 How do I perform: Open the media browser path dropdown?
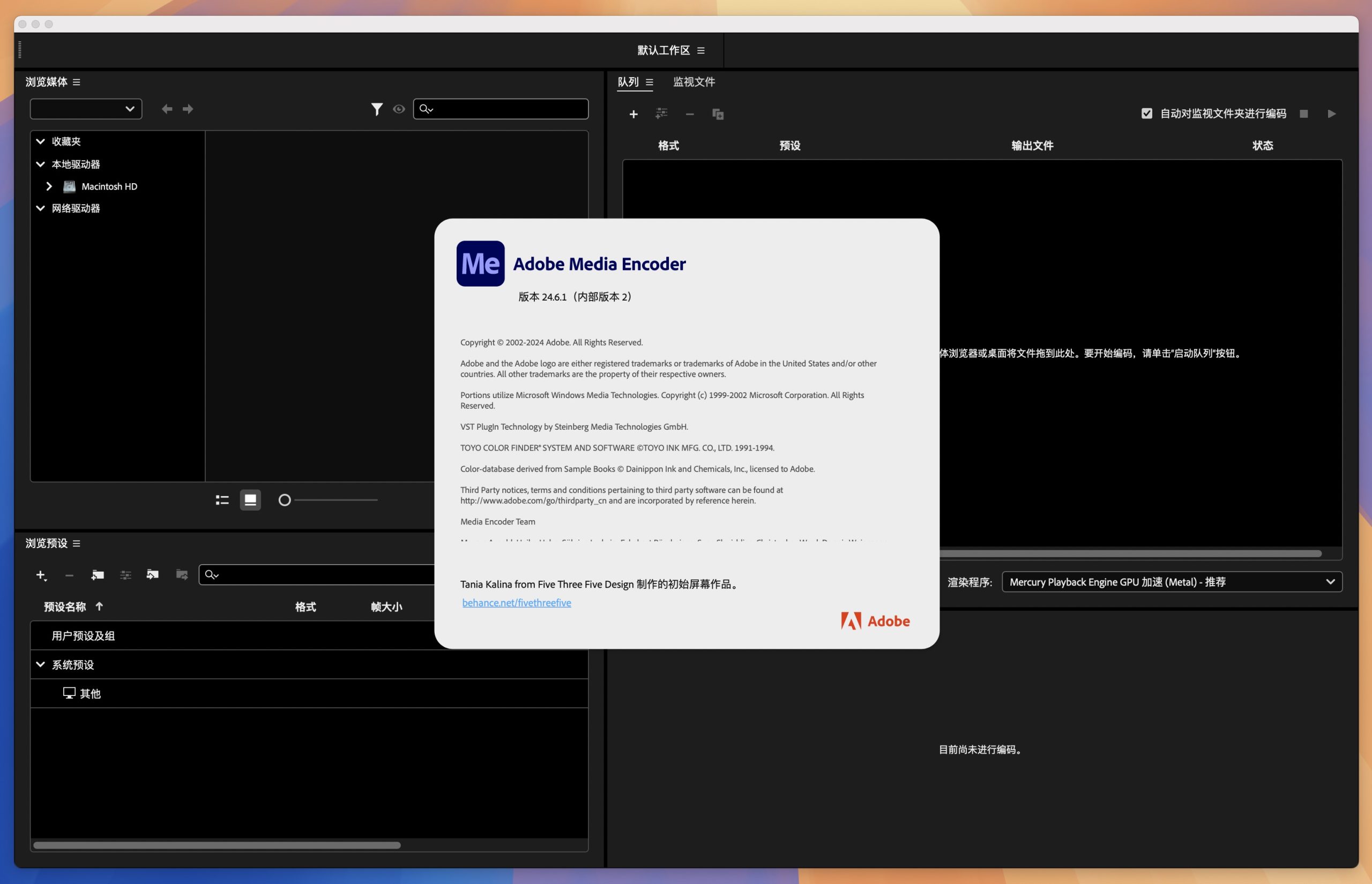coord(86,109)
